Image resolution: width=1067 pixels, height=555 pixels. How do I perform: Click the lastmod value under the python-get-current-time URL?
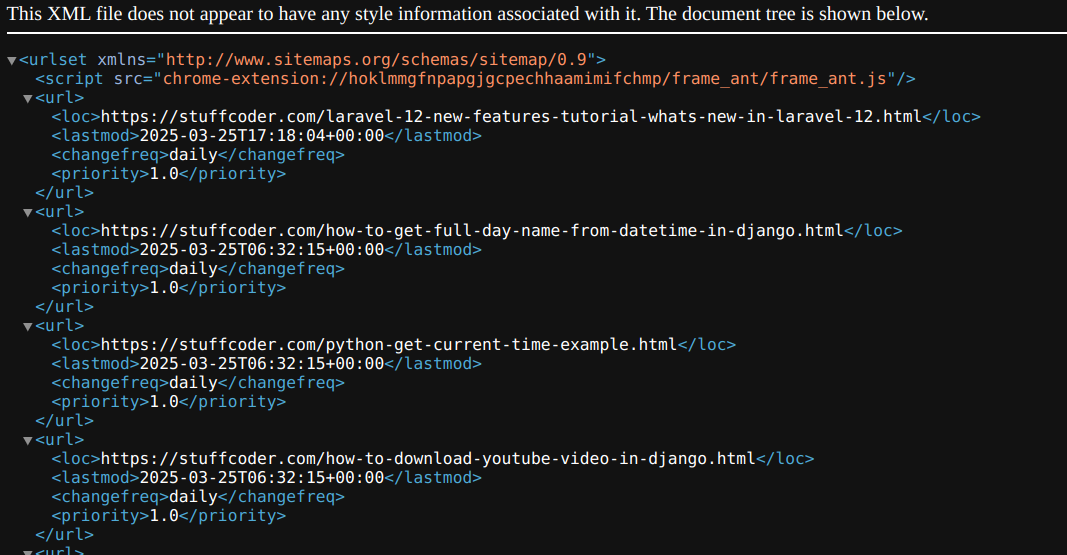(x=262, y=363)
